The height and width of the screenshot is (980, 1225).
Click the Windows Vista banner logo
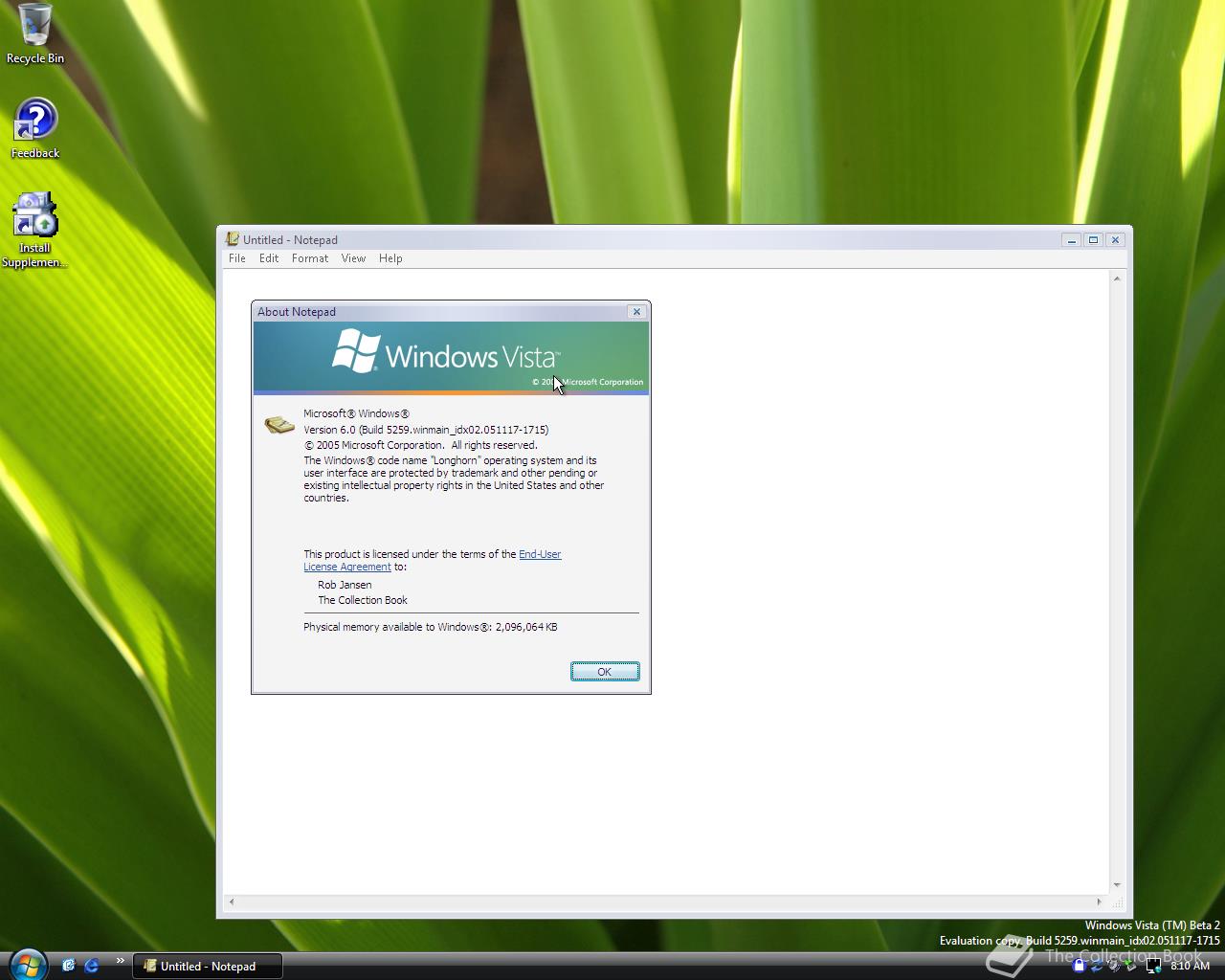(446, 353)
